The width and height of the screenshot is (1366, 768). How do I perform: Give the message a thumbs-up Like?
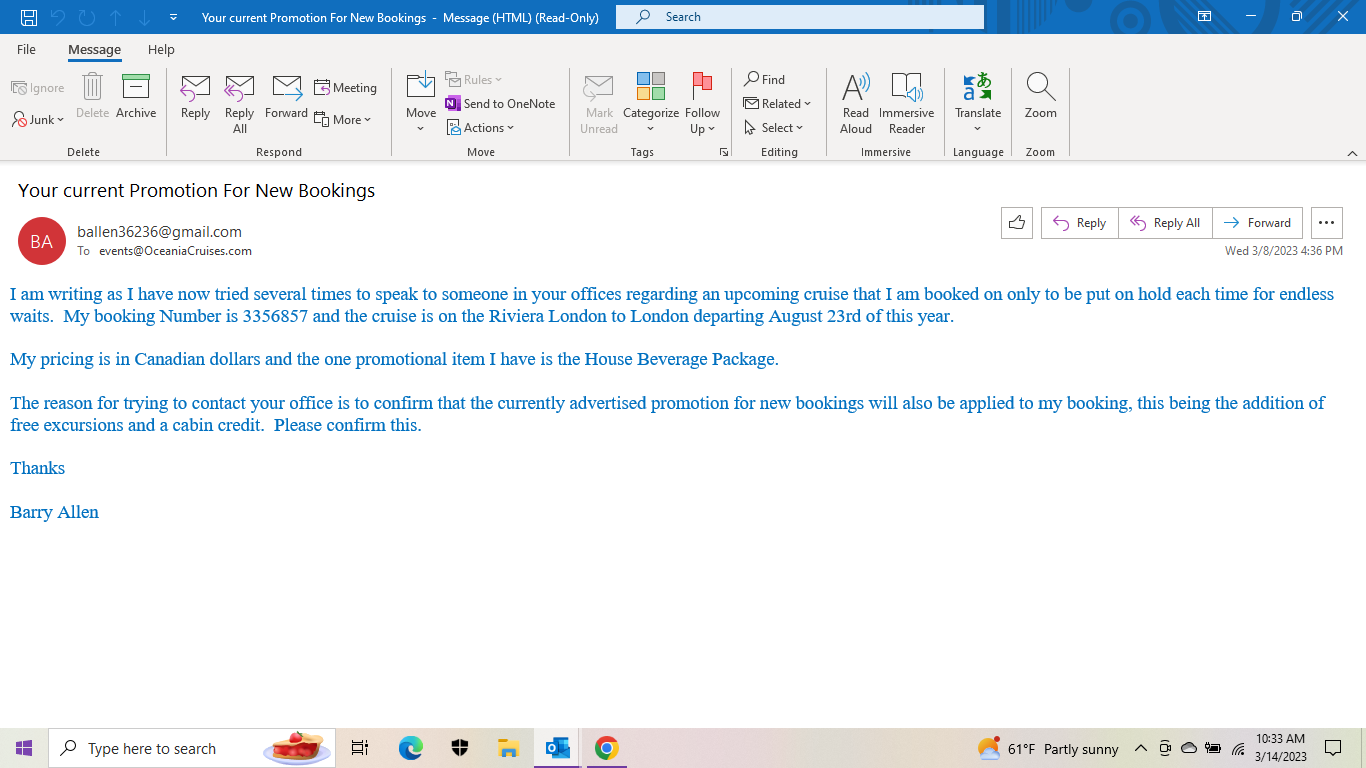point(1016,222)
